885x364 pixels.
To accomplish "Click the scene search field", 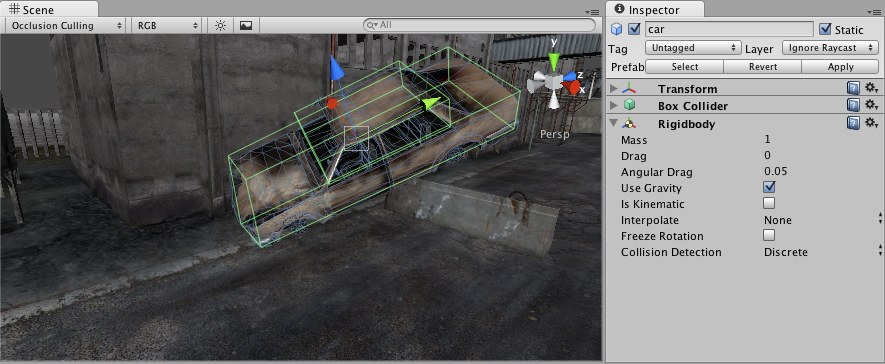I will tap(479, 25).
